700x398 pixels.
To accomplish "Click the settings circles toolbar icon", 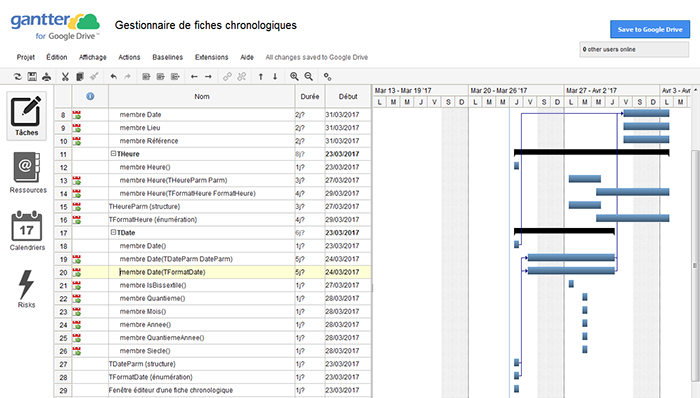I will [327, 76].
